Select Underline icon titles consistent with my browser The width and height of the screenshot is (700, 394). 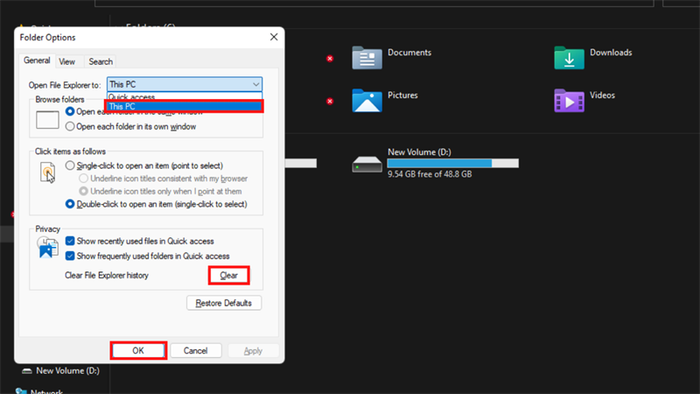[x=163, y=178]
